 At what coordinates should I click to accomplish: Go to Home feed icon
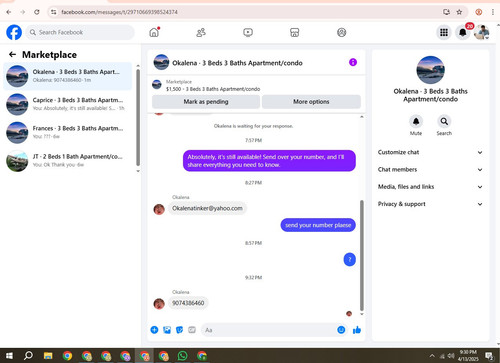click(x=154, y=32)
